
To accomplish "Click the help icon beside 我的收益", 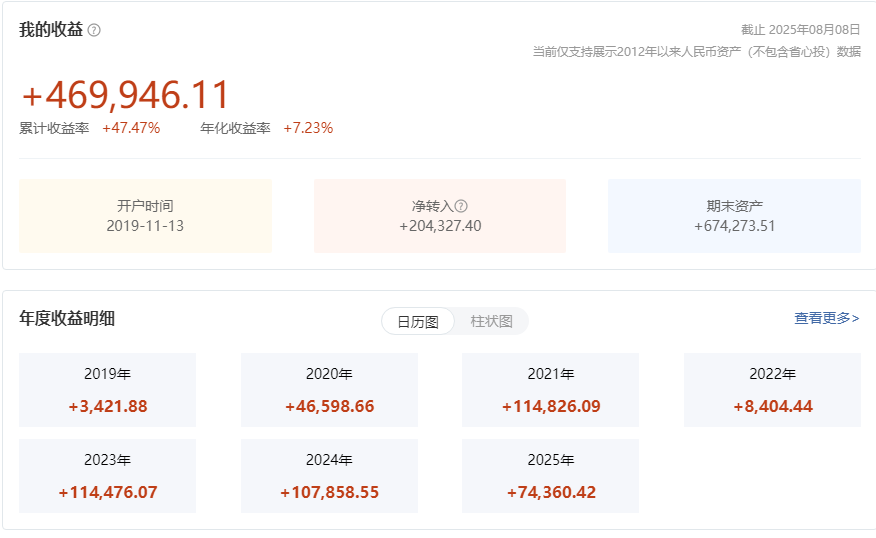I will click(x=94, y=30).
